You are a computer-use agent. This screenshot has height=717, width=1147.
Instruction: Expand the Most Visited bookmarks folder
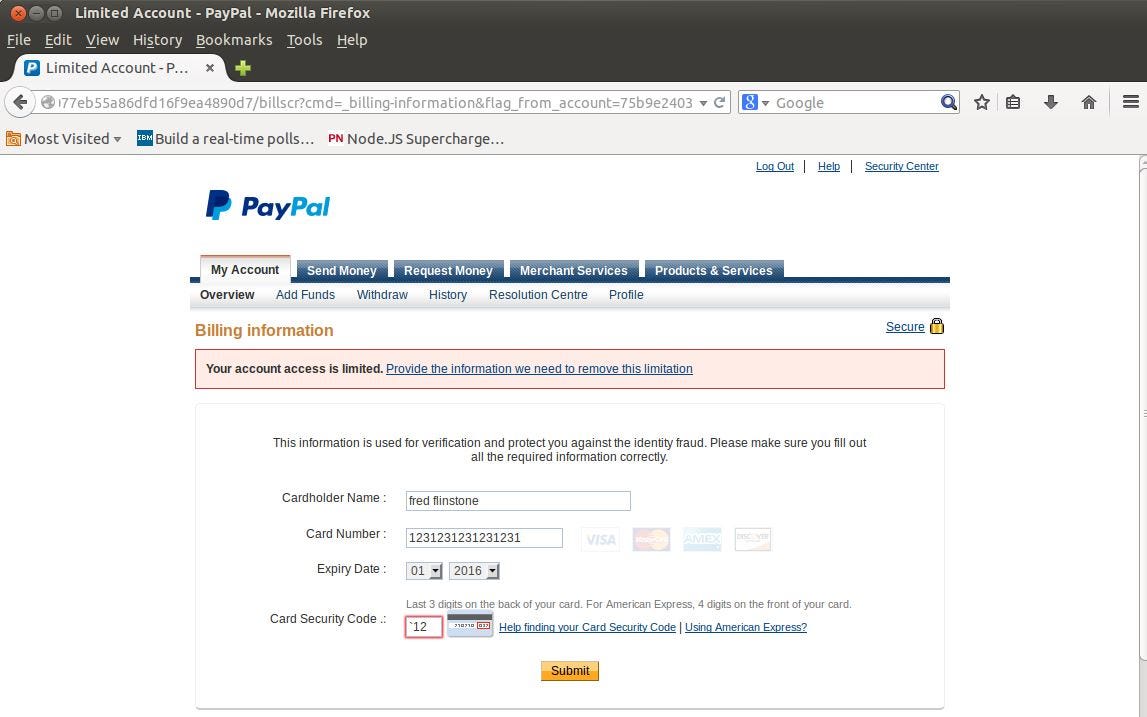point(64,138)
